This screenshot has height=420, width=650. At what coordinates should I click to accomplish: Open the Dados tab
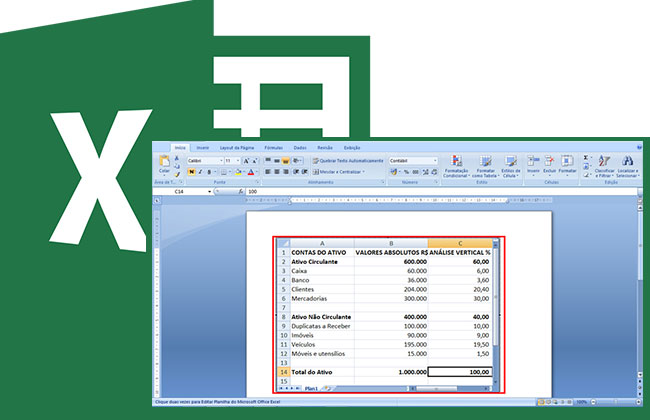point(300,148)
